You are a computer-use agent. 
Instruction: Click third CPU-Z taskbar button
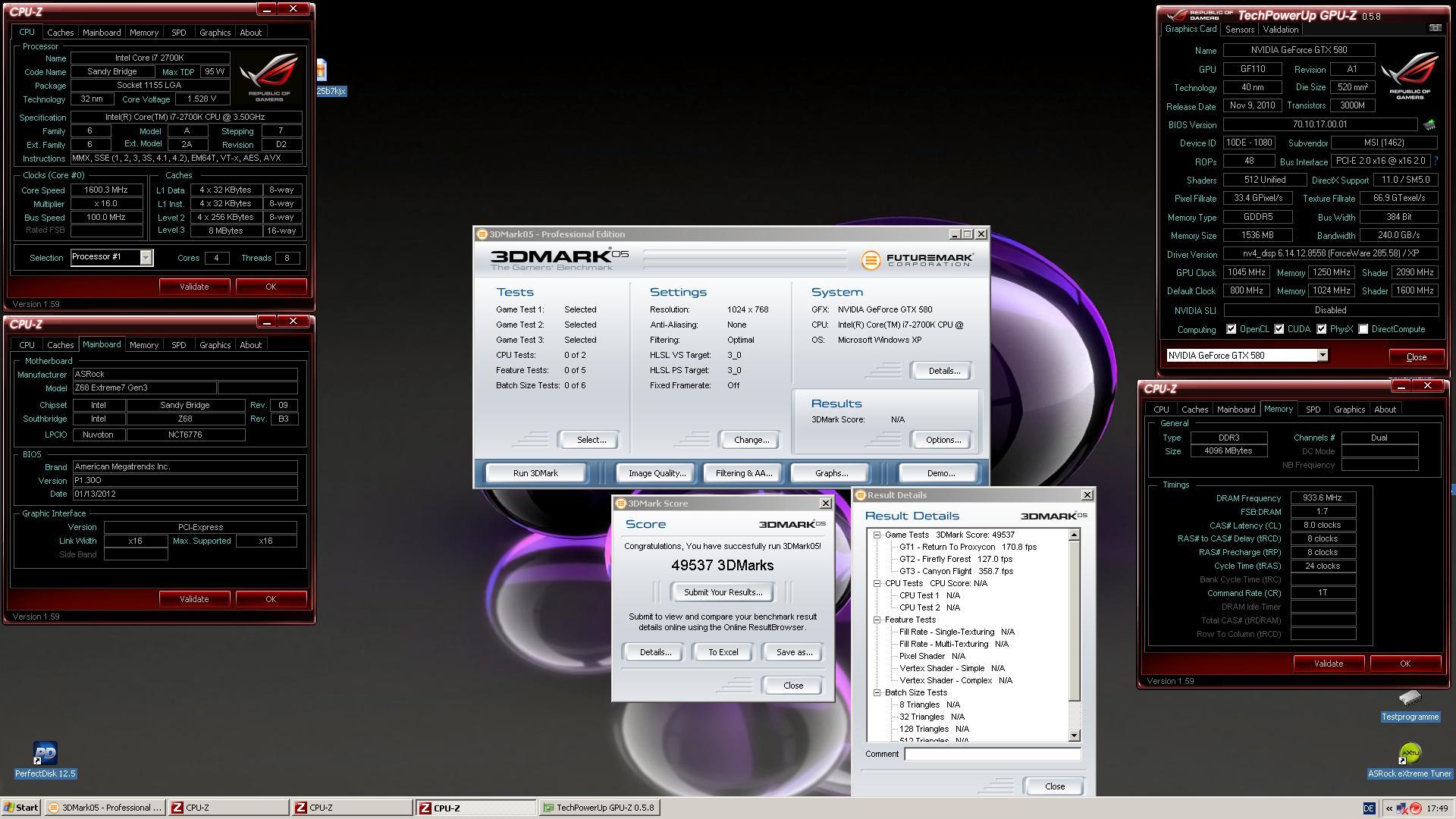(475, 808)
